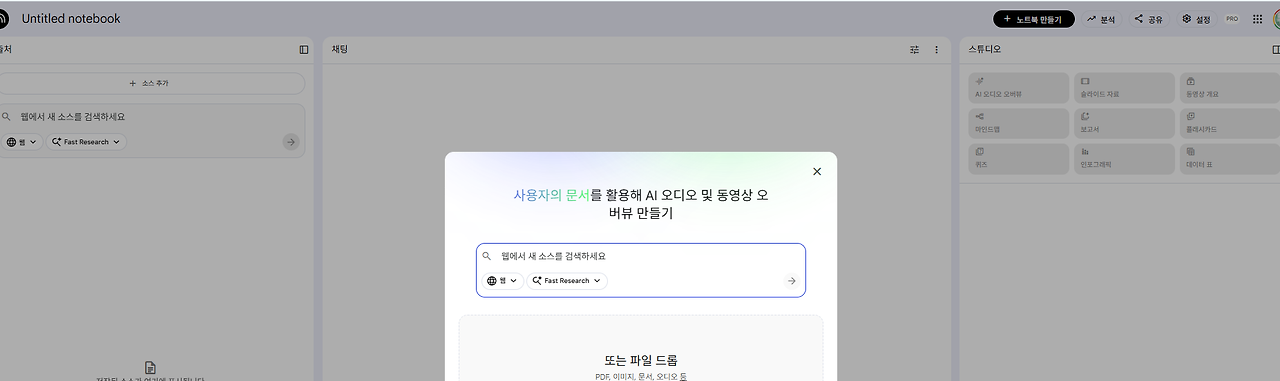1280x381 pixels.
Task: Expand Fast Research dropdown in the dialog
Action: (x=567, y=281)
